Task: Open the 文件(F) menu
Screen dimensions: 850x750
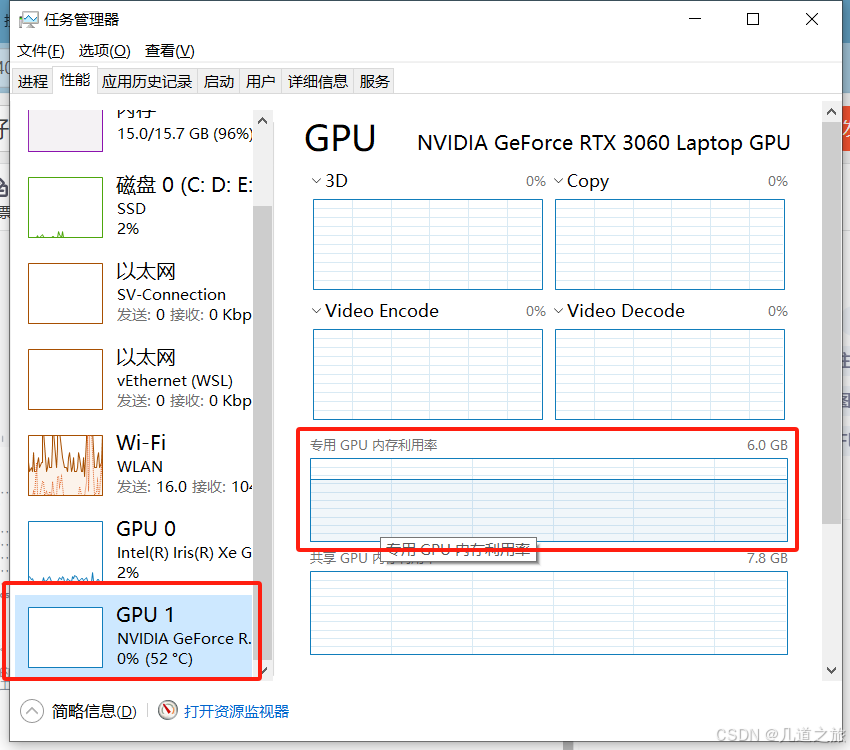Action: click(x=41, y=51)
